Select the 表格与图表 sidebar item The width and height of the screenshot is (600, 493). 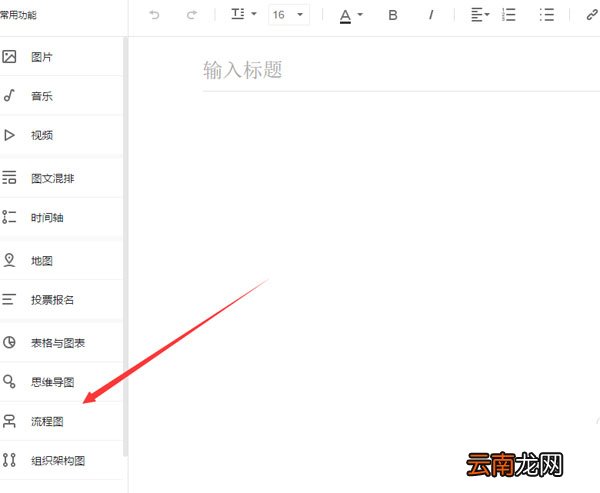click(x=61, y=343)
